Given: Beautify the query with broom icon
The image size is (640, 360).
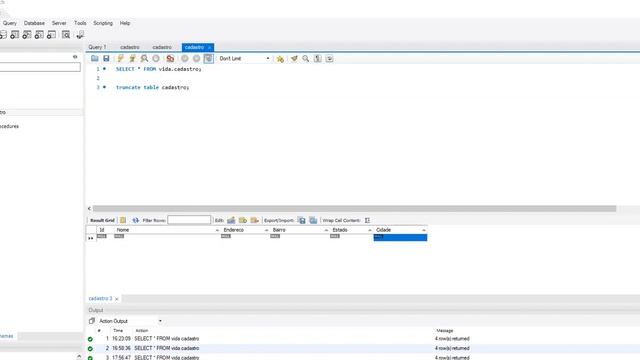Looking at the screenshot, I should point(294,59).
